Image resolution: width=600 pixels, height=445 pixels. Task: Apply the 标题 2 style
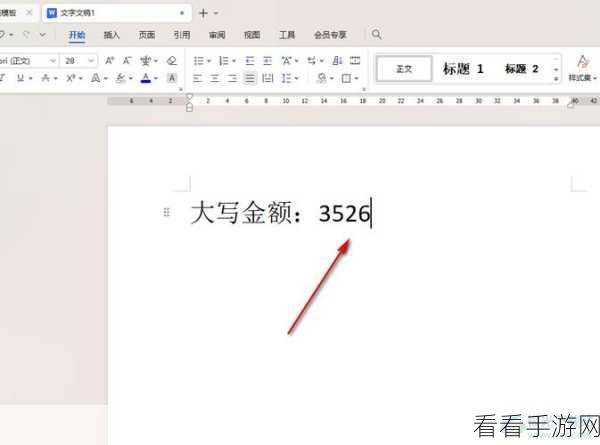[522, 69]
